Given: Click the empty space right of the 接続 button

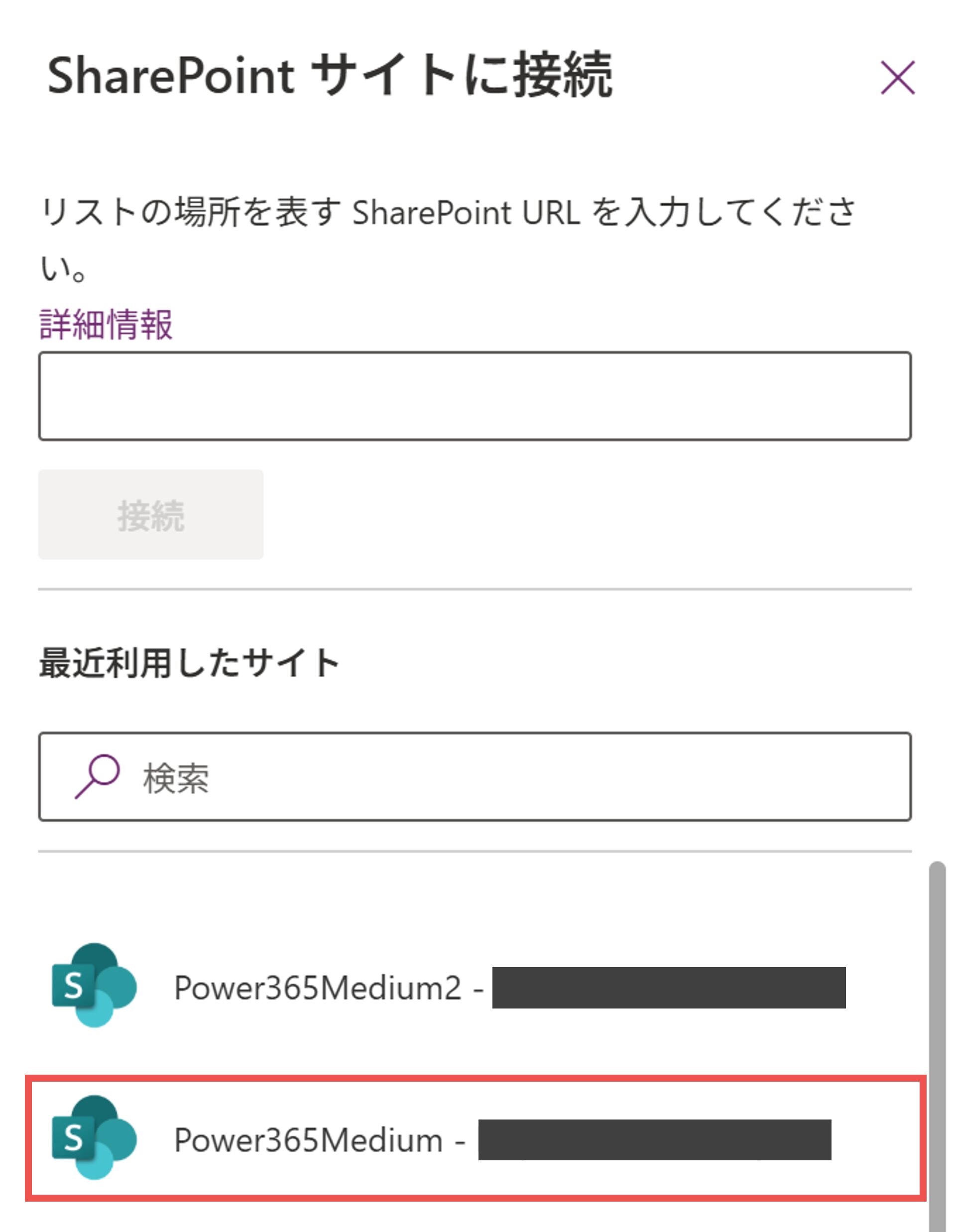Looking at the screenshot, I should [x=587, y=515].
